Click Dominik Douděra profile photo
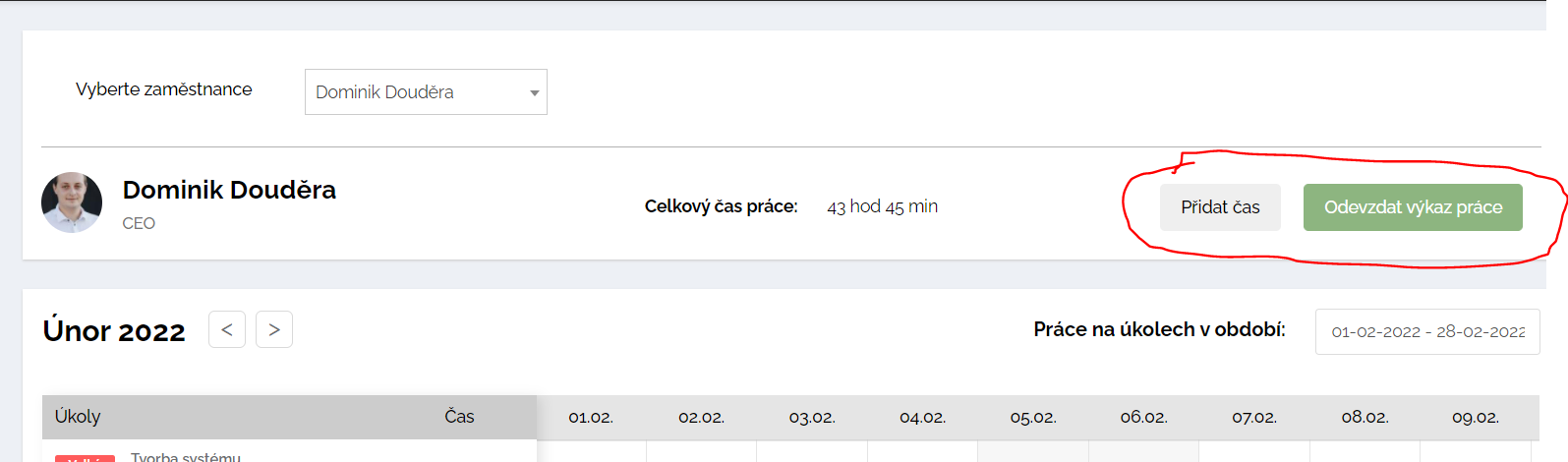 point(72,202)
